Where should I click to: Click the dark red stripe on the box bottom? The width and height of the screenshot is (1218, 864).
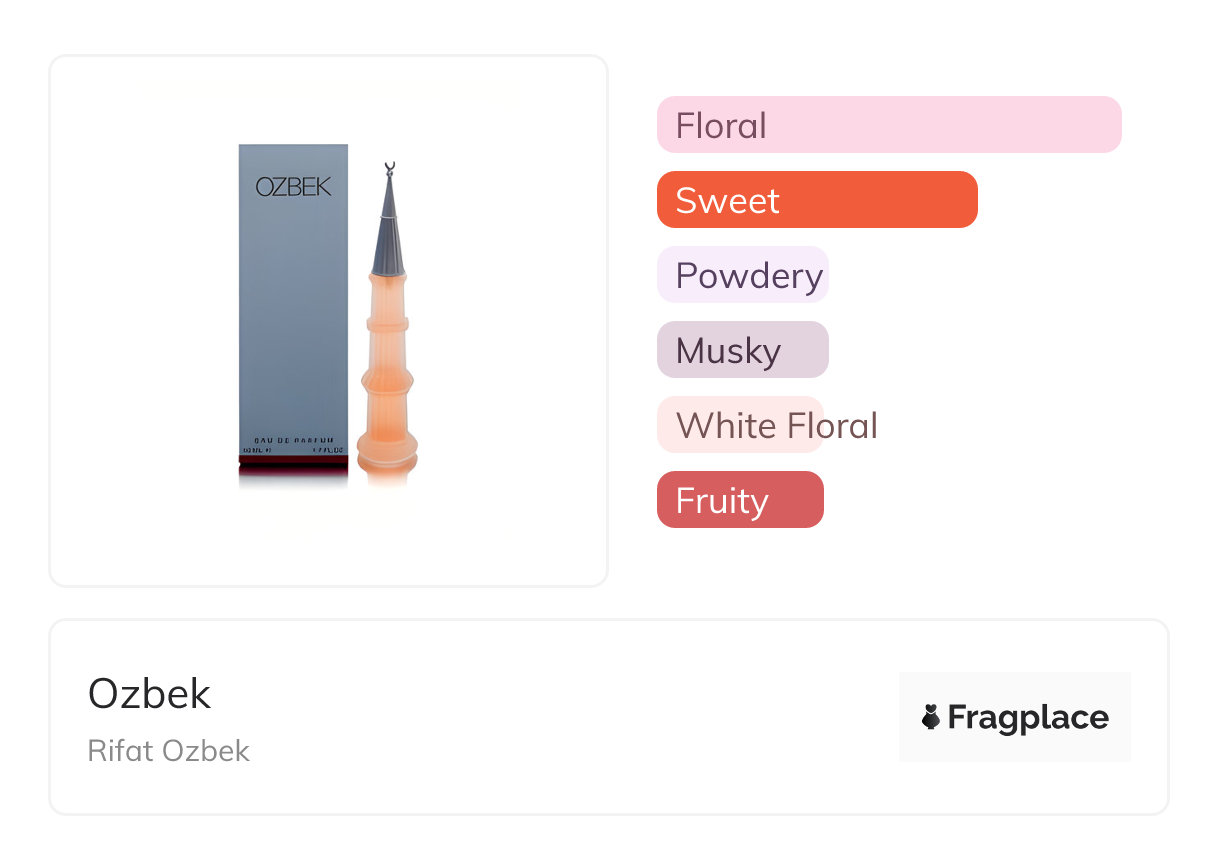pos(293,461)
